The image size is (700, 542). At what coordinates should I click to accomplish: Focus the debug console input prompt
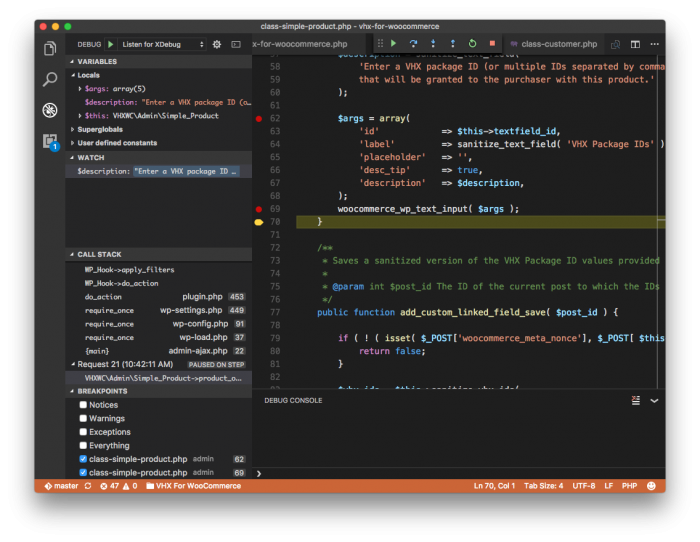(x=460, y=473)
